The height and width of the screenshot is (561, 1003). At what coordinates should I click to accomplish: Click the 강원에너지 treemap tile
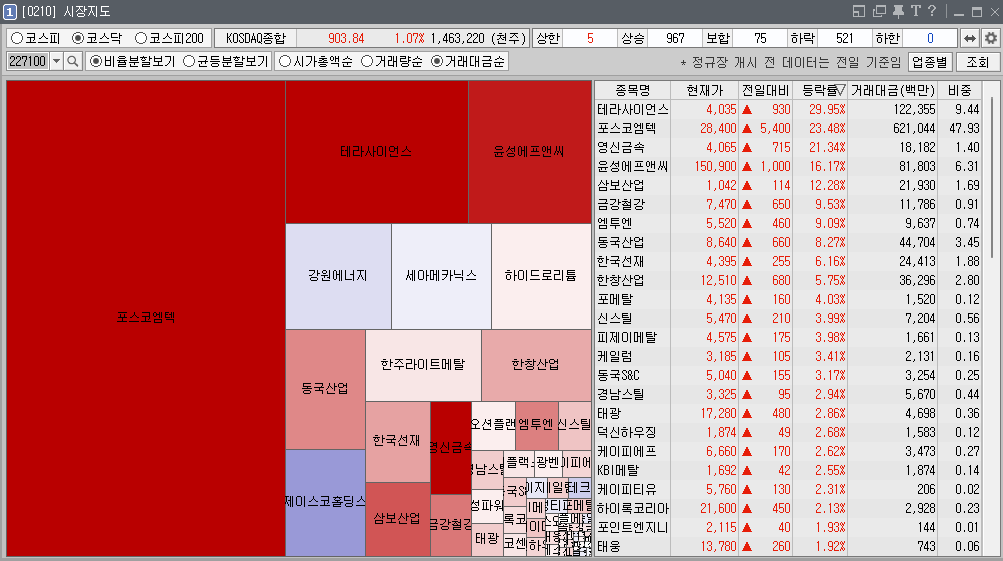(x=338, y=276)
